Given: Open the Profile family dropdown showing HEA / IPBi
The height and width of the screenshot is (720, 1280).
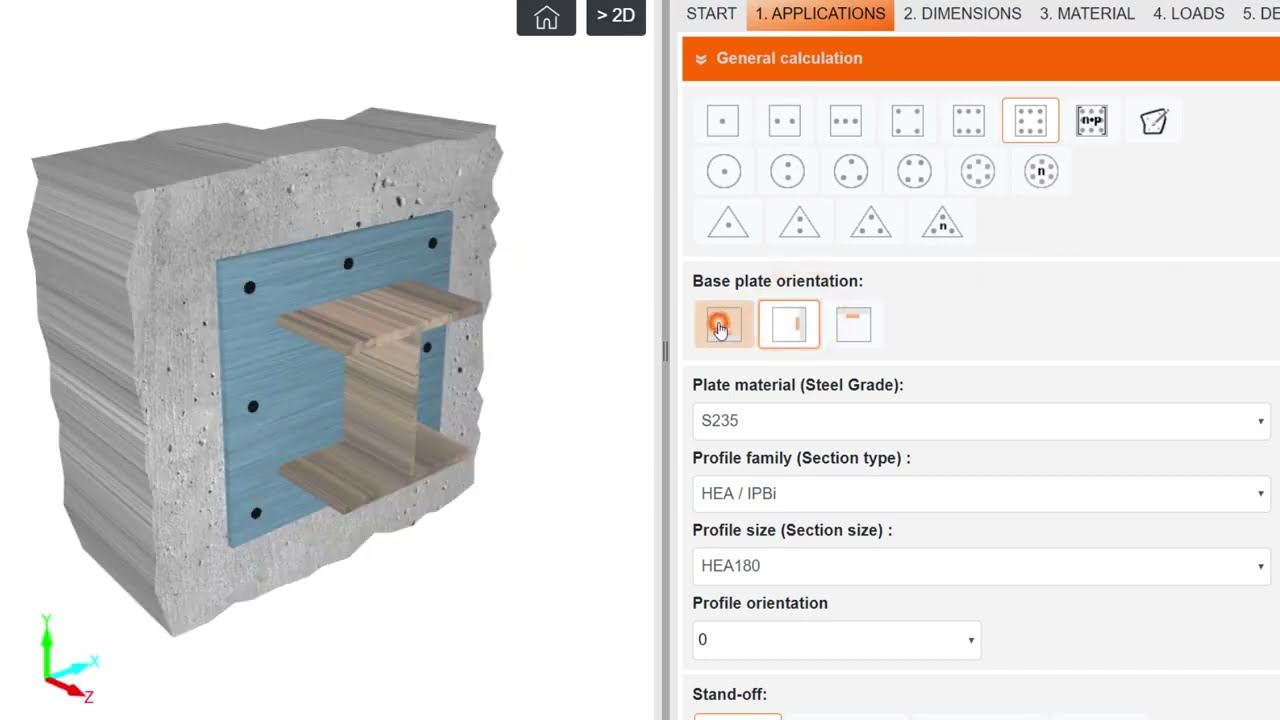Looking at the screenshot, I should (x=981, y=493).
